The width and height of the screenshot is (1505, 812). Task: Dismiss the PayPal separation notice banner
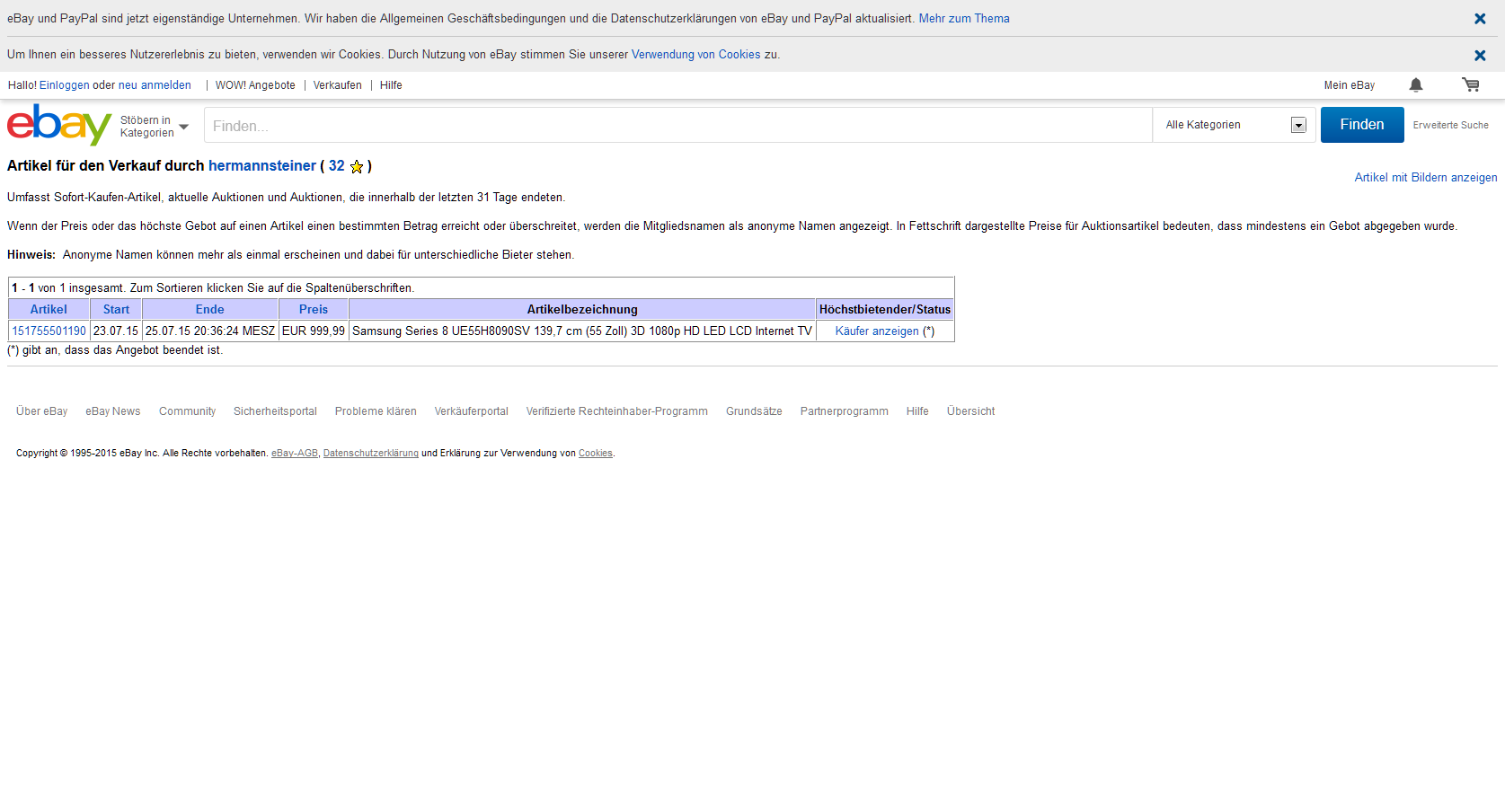tap(1480, 19)
